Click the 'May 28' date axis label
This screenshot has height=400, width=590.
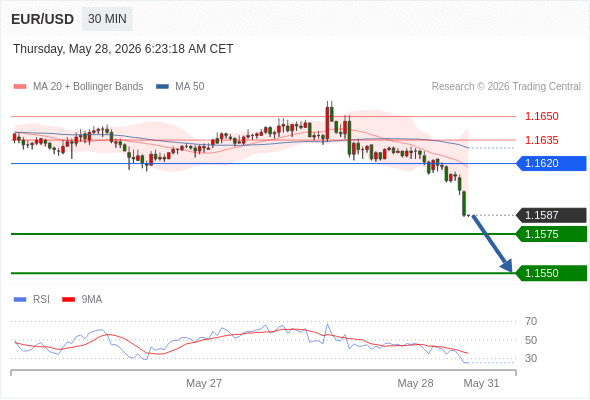415,383
